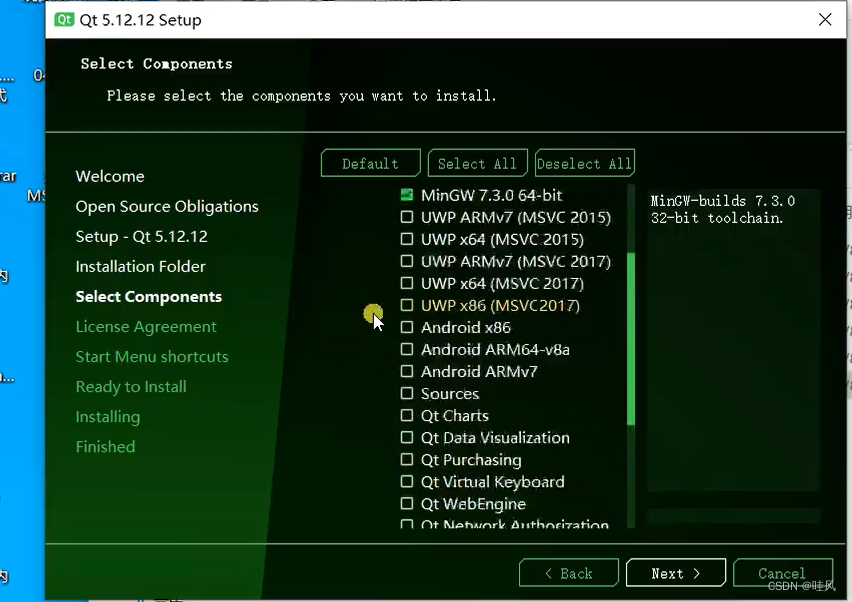Click the Deselect All button
852x602 pixels.
(x=585, y=163)
